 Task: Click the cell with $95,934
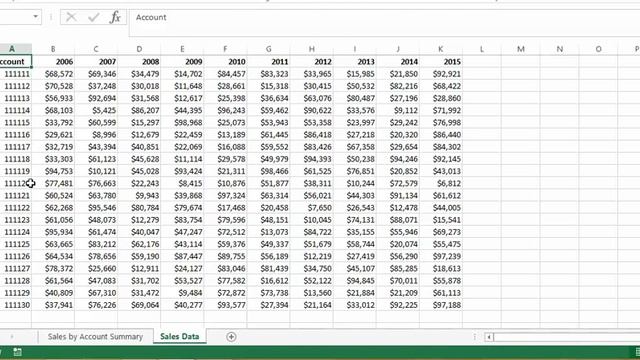(x=53, y=232)
